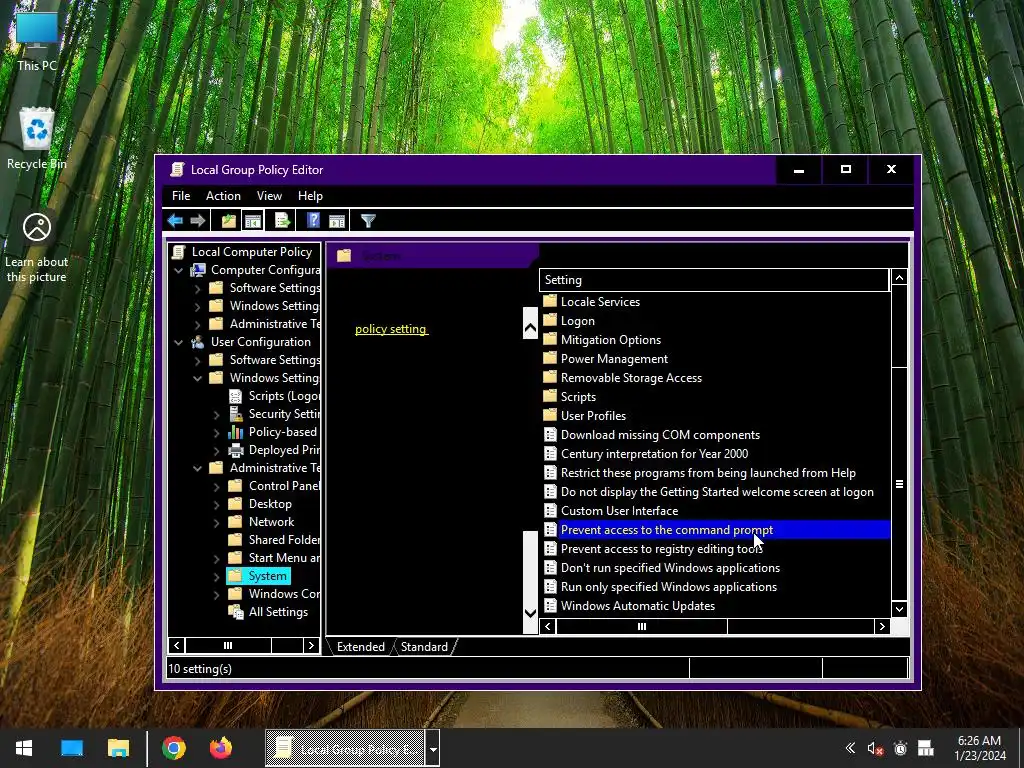Show hidden tray icons chevron

(x=850, y=748)
